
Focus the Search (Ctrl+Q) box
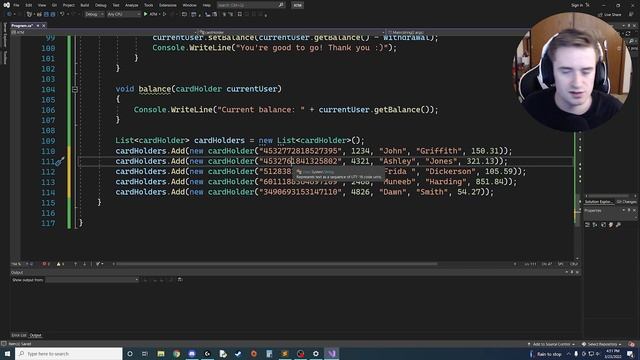click(250, 5)
